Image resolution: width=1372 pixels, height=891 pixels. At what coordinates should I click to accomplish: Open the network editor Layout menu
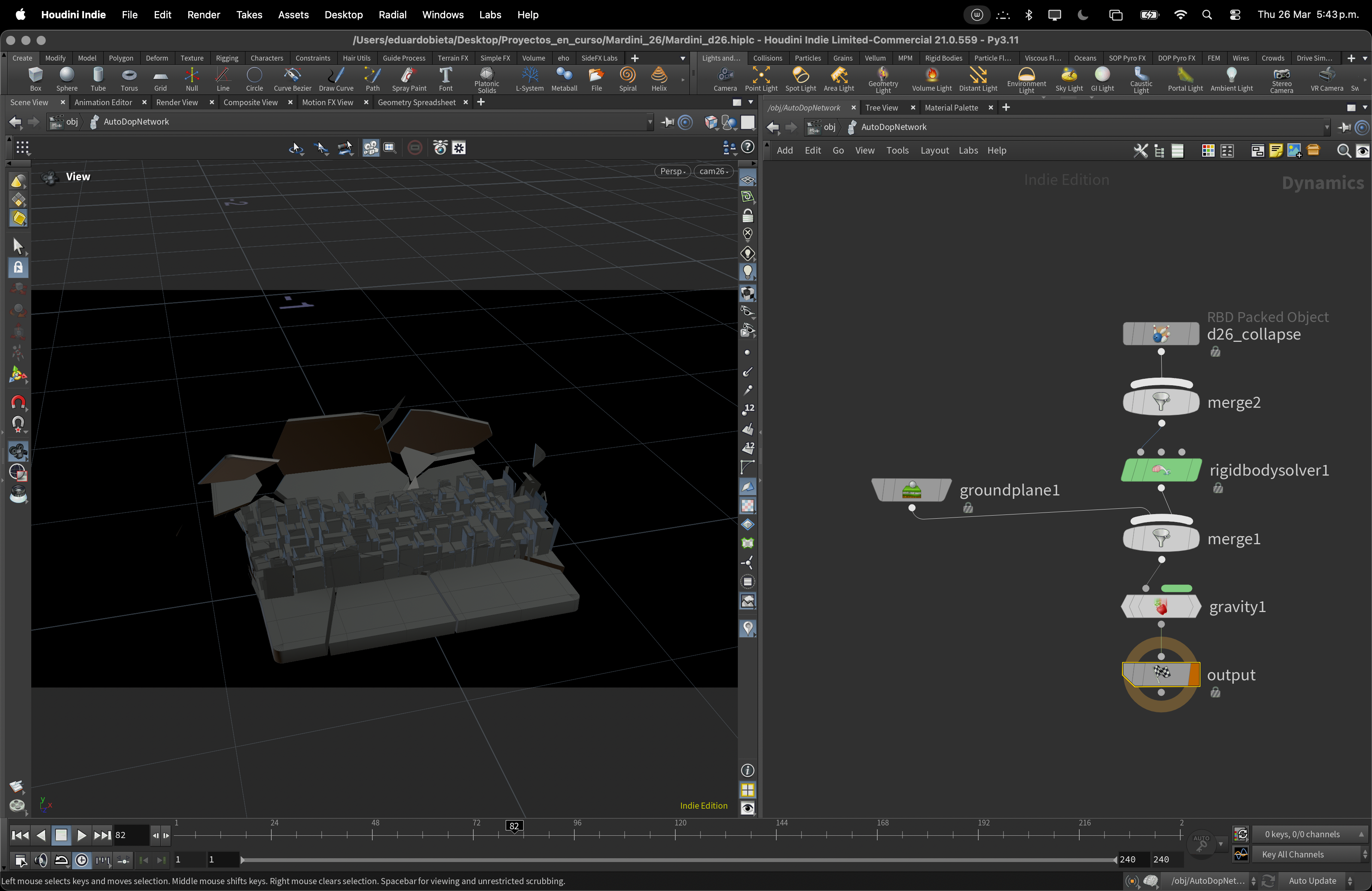[x=934, y=151]
